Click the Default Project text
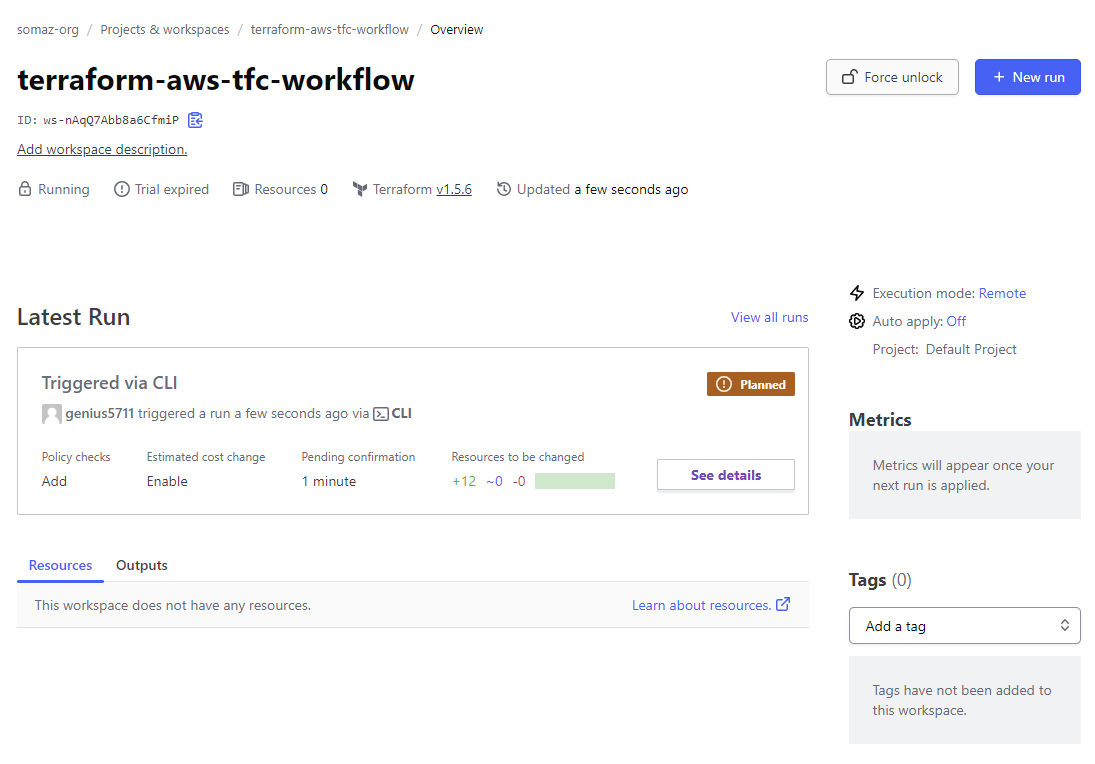The height and width of the screenshot is (764, 1095). tap(971, 349)
